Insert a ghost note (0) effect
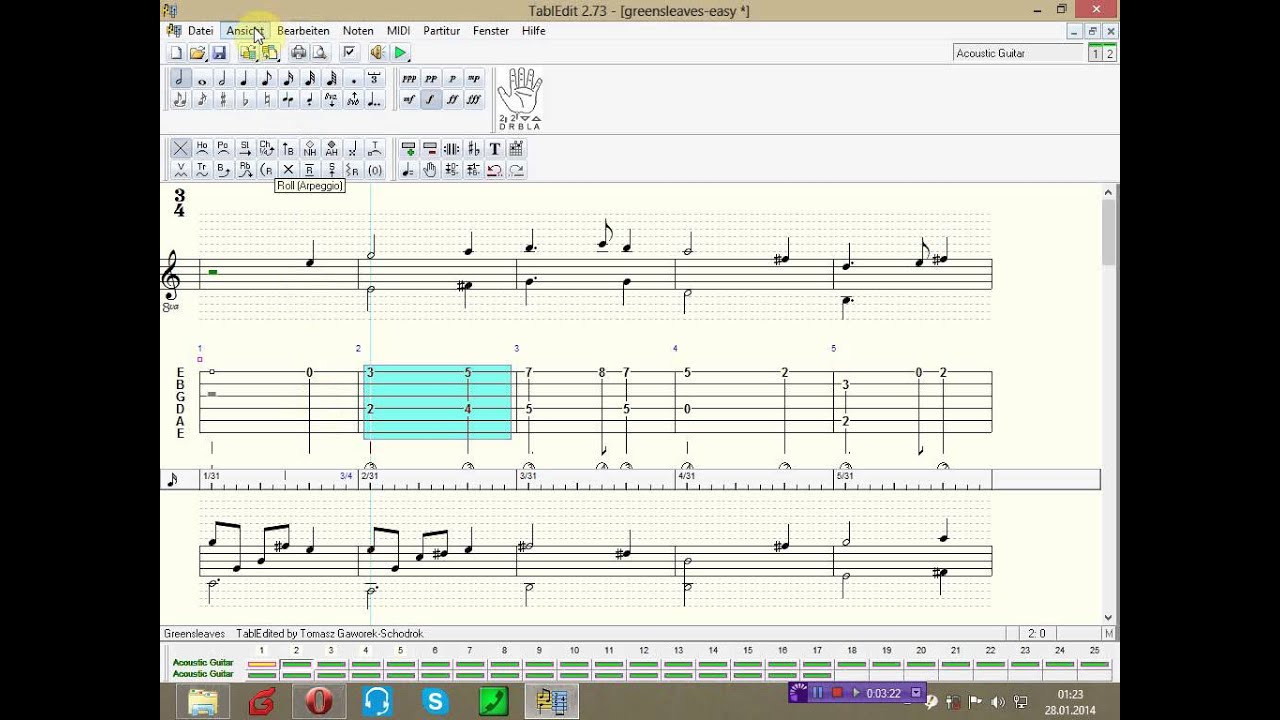Screen dimensions: 1280x720 (374, 170)
